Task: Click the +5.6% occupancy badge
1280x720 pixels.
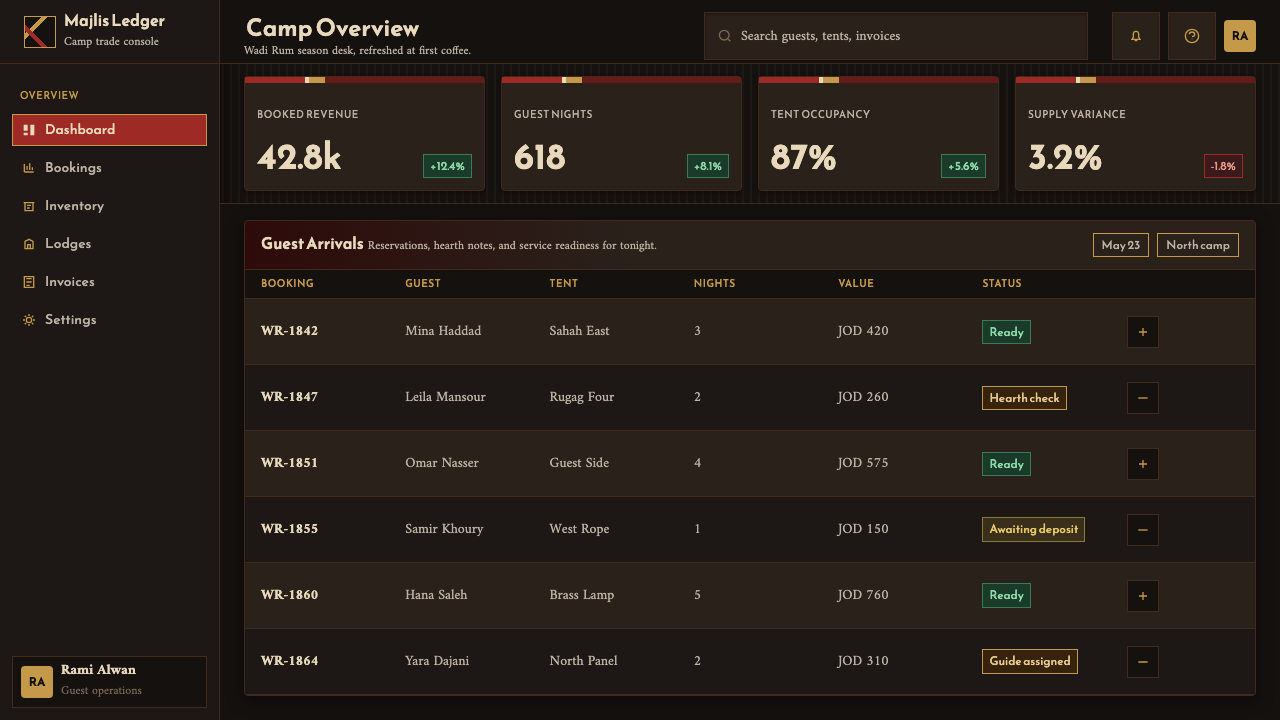Action: click(964, 167)
